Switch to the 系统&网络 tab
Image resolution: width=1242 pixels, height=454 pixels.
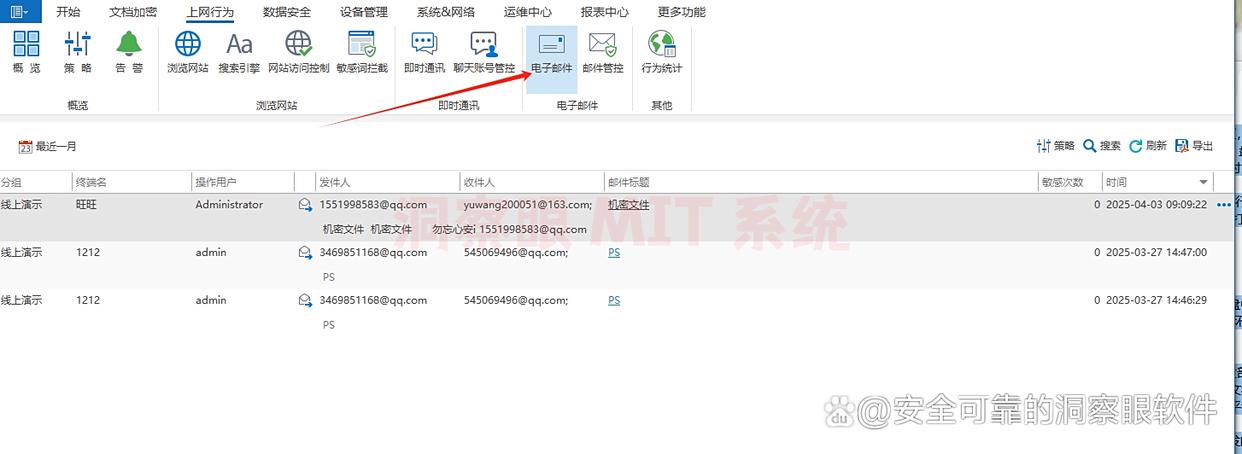445,12
